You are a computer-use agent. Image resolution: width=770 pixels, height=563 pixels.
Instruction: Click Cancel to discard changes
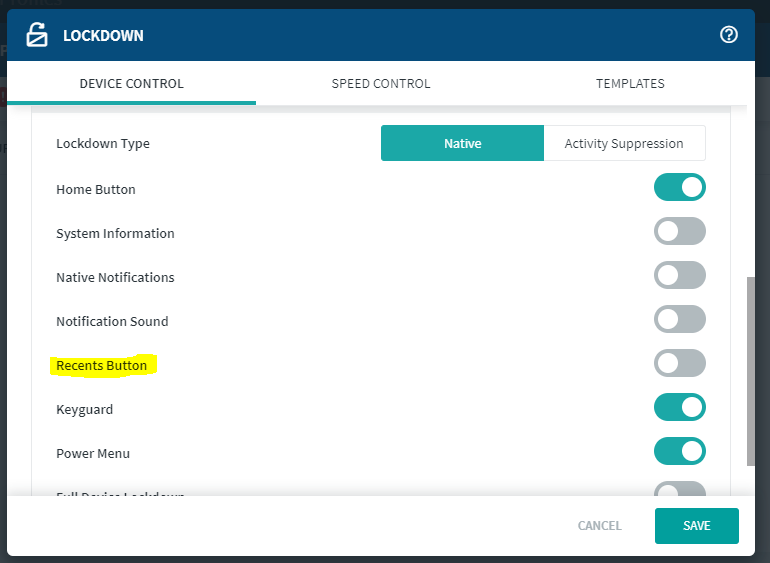click(x=599, y=526)
